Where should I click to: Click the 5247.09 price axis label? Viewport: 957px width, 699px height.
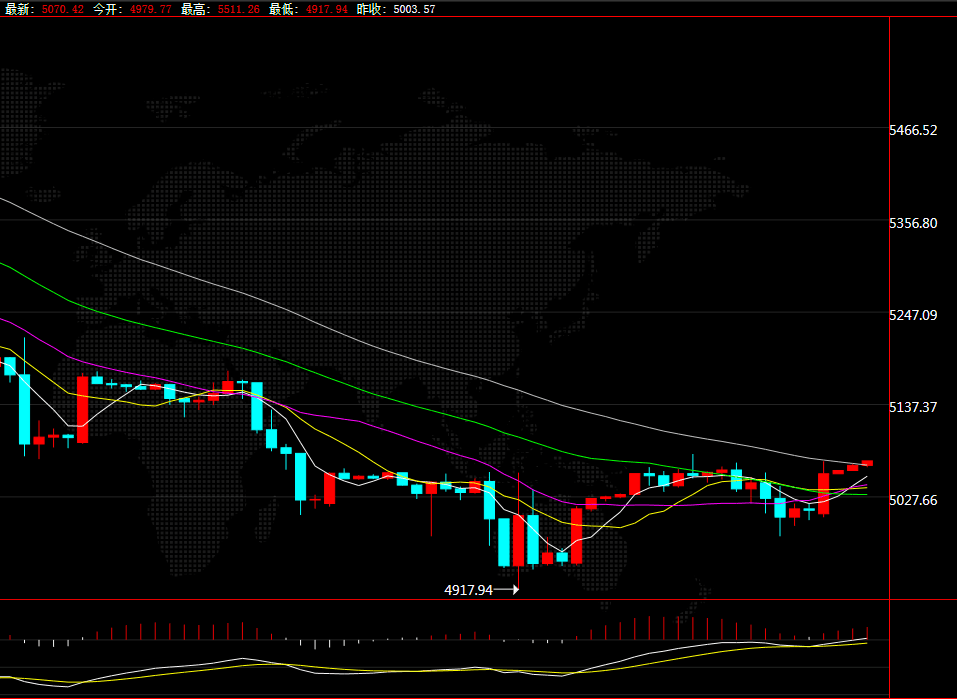click(x=913, y=315)
